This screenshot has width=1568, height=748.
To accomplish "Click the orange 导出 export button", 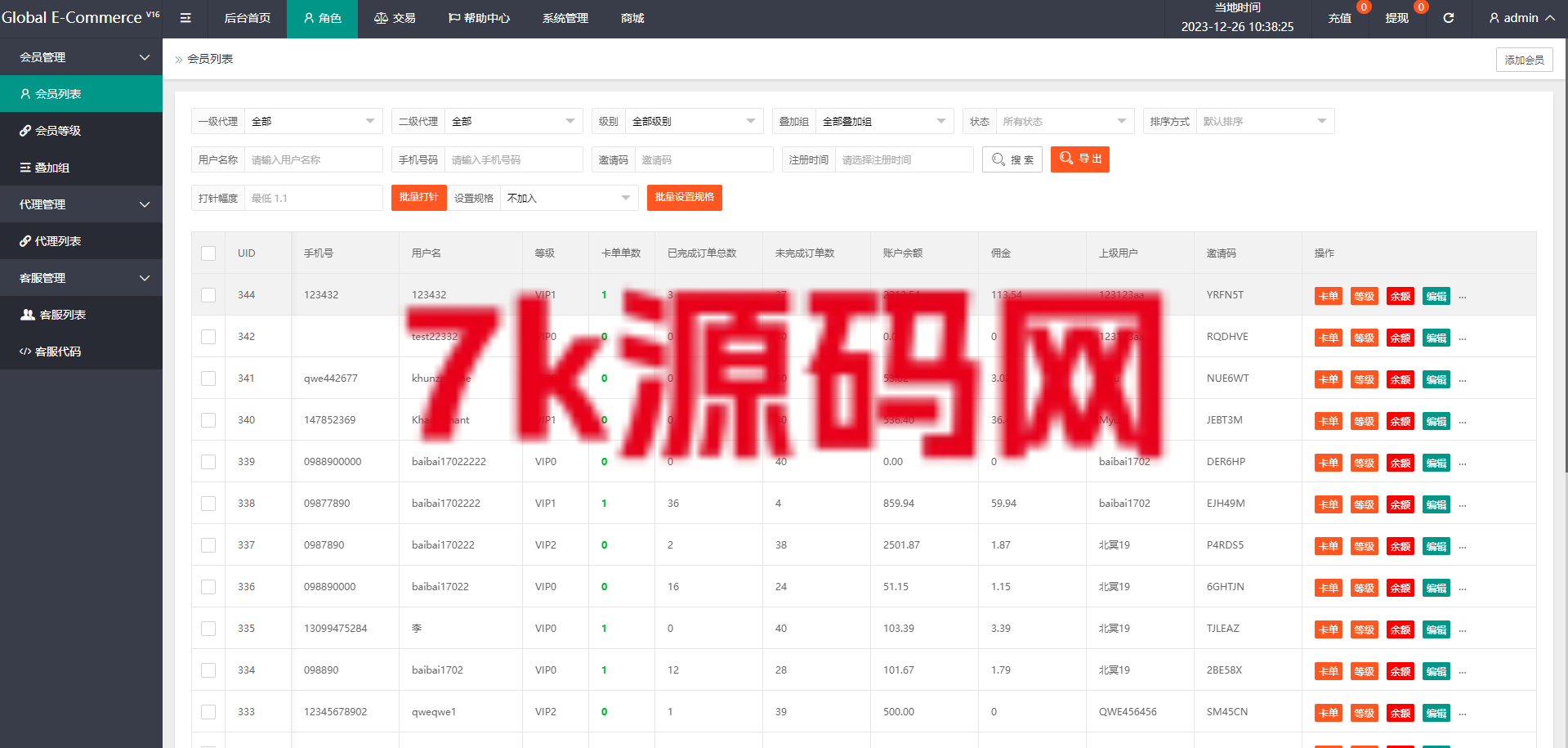I will click(1080, 159).
